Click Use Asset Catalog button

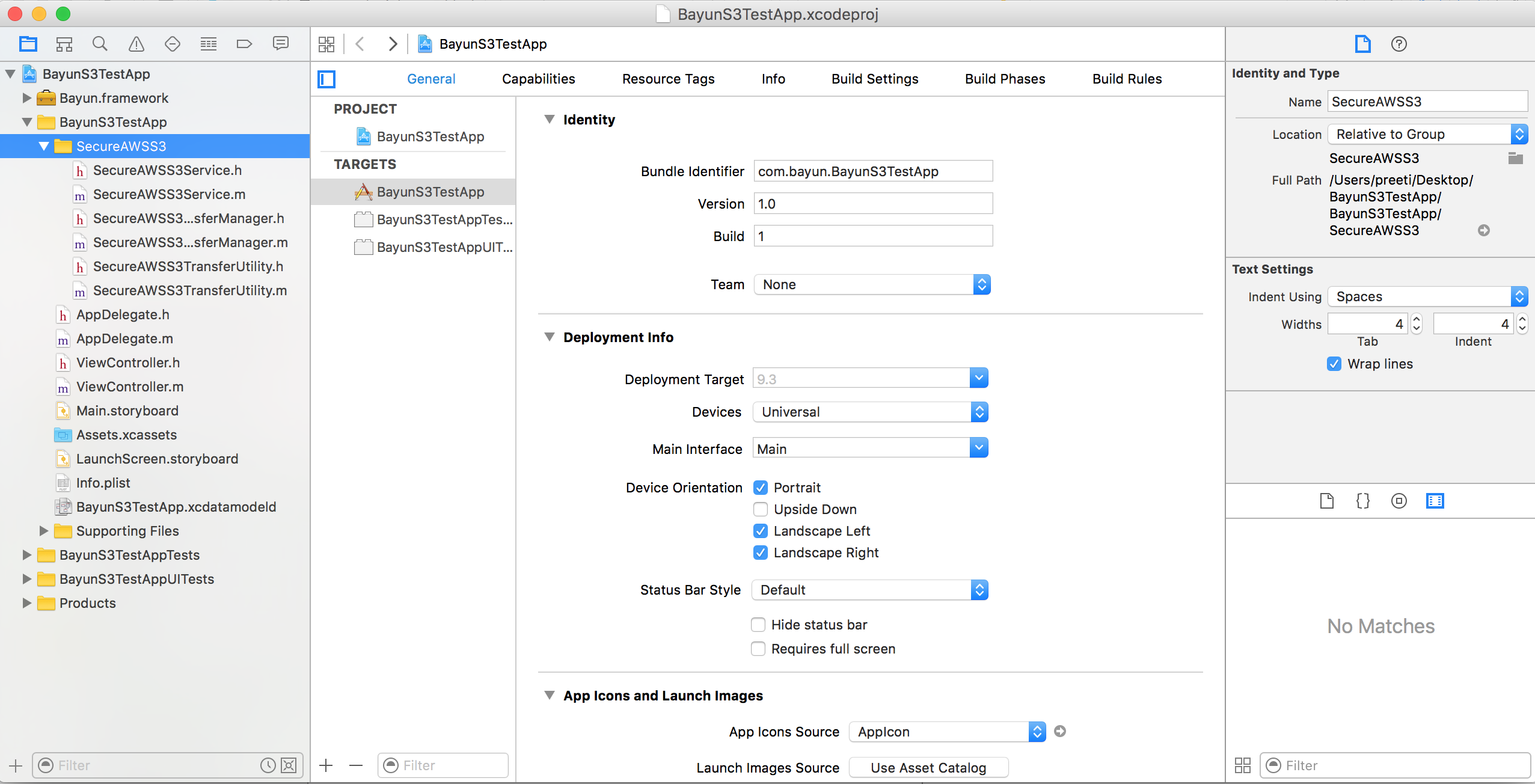coord(928,768)
